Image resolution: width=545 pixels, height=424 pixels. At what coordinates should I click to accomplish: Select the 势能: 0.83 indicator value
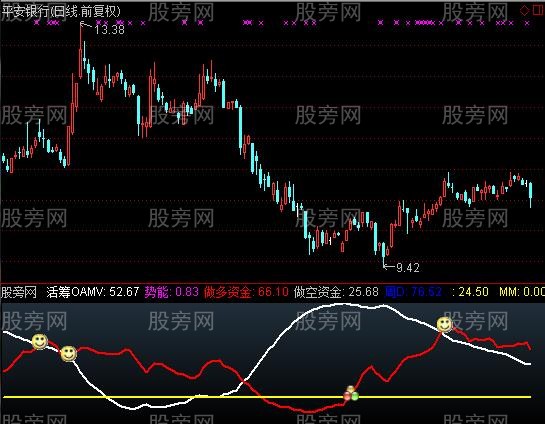pos(171,292)
